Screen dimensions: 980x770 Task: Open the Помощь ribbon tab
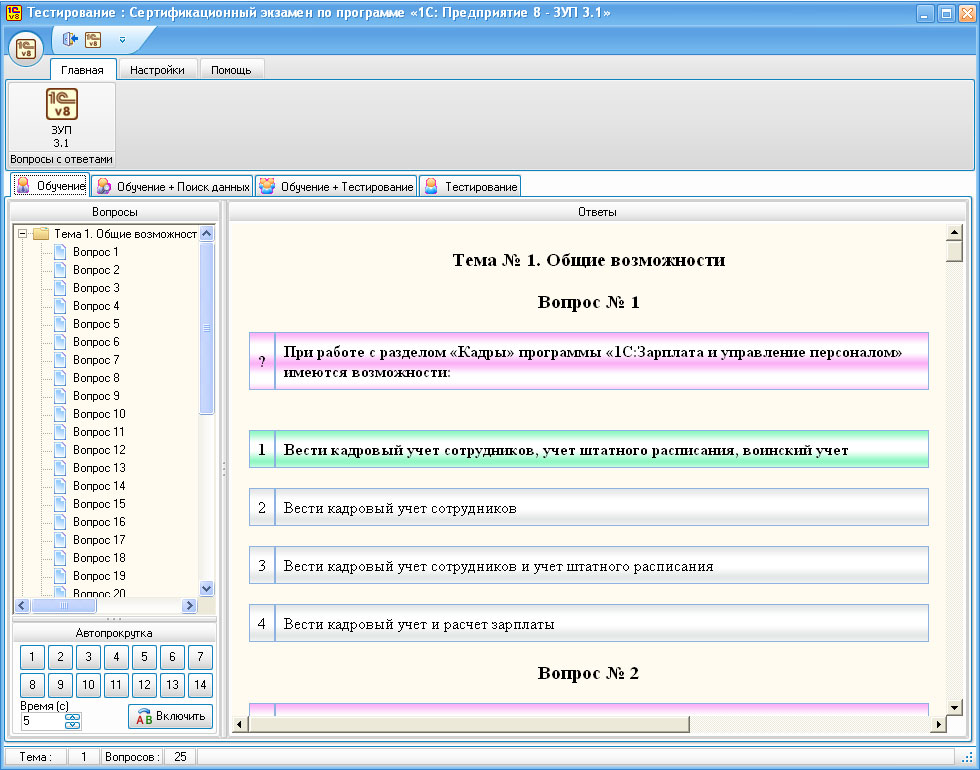[231, 70]
